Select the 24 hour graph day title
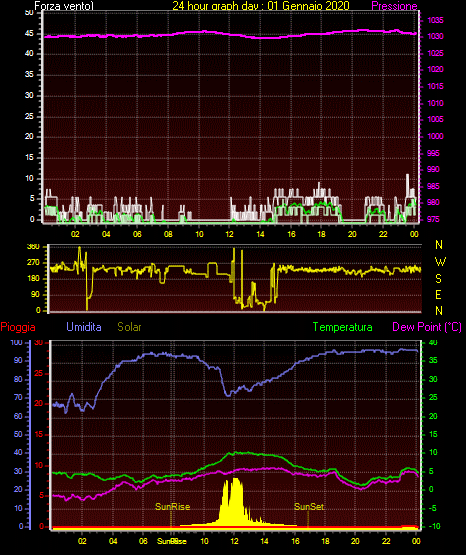 261,6
